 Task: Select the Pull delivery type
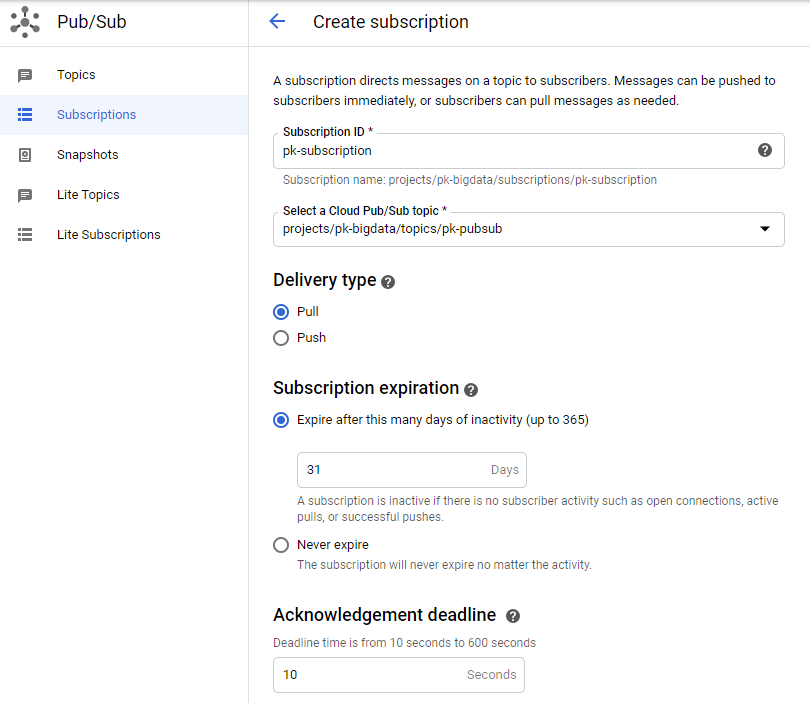281,312
